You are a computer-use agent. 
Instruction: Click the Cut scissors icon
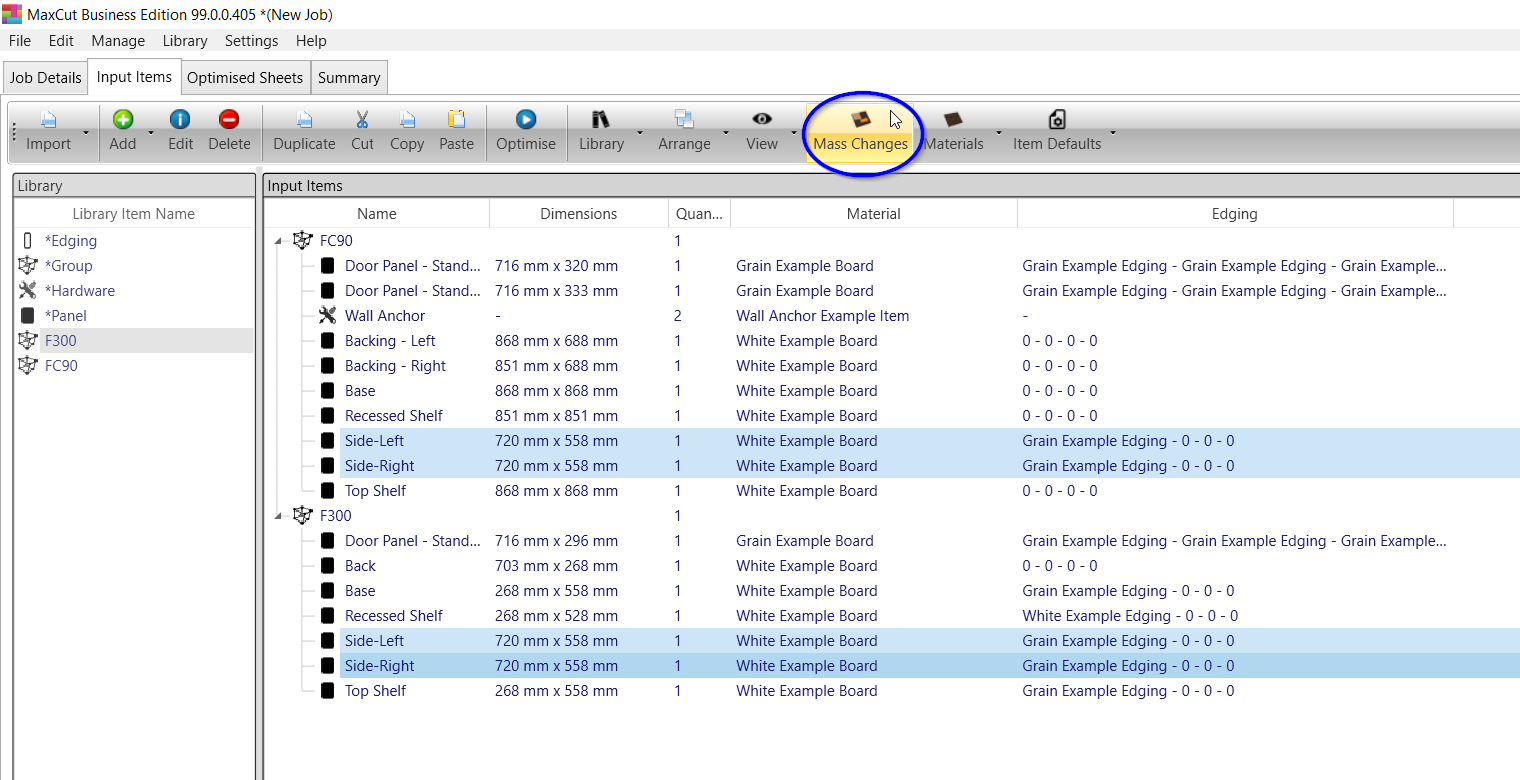[x=362, y=120]
